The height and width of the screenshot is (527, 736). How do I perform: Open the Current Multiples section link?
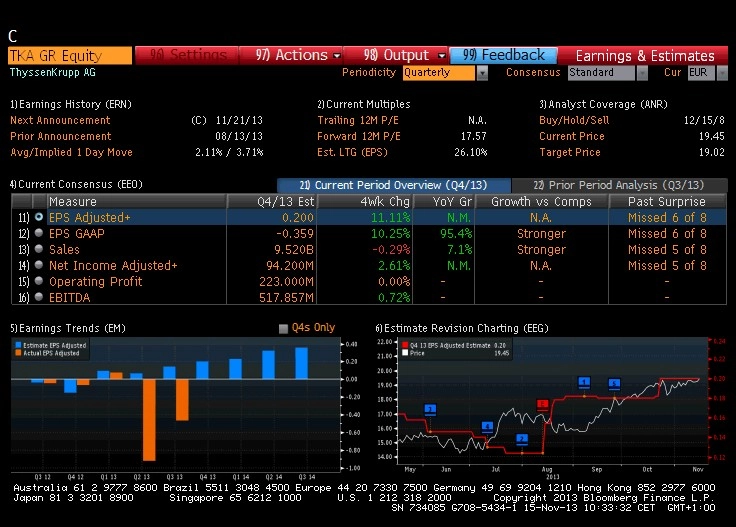click(364, 104)
